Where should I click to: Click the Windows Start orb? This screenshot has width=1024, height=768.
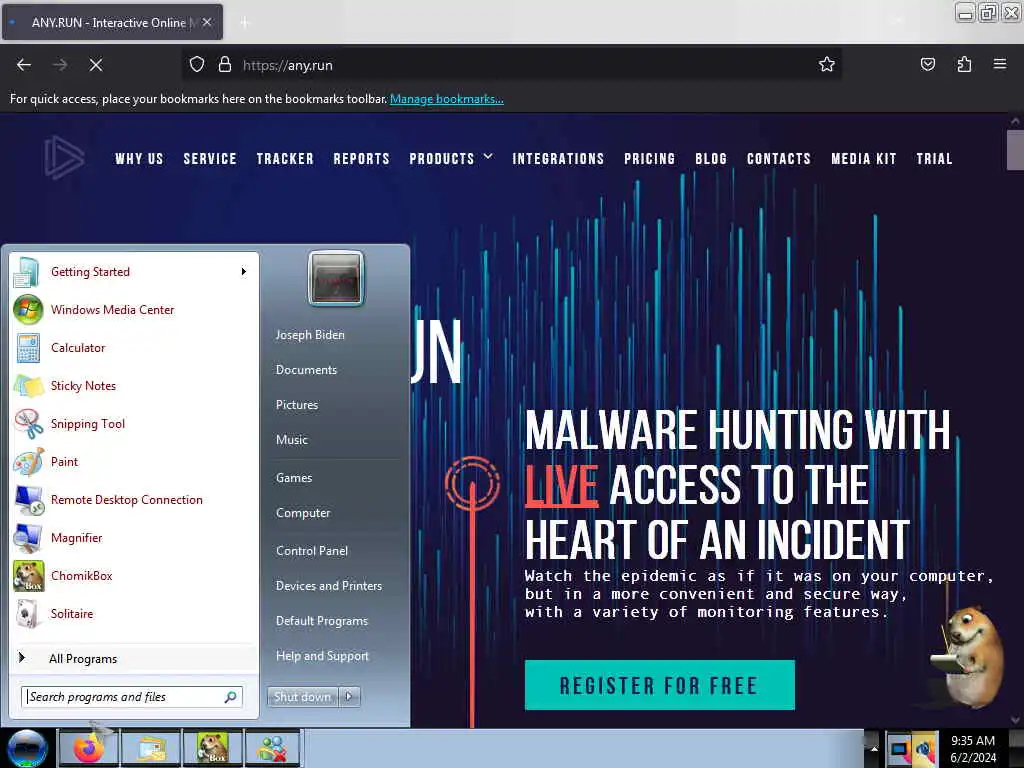[x=27, y=748]
